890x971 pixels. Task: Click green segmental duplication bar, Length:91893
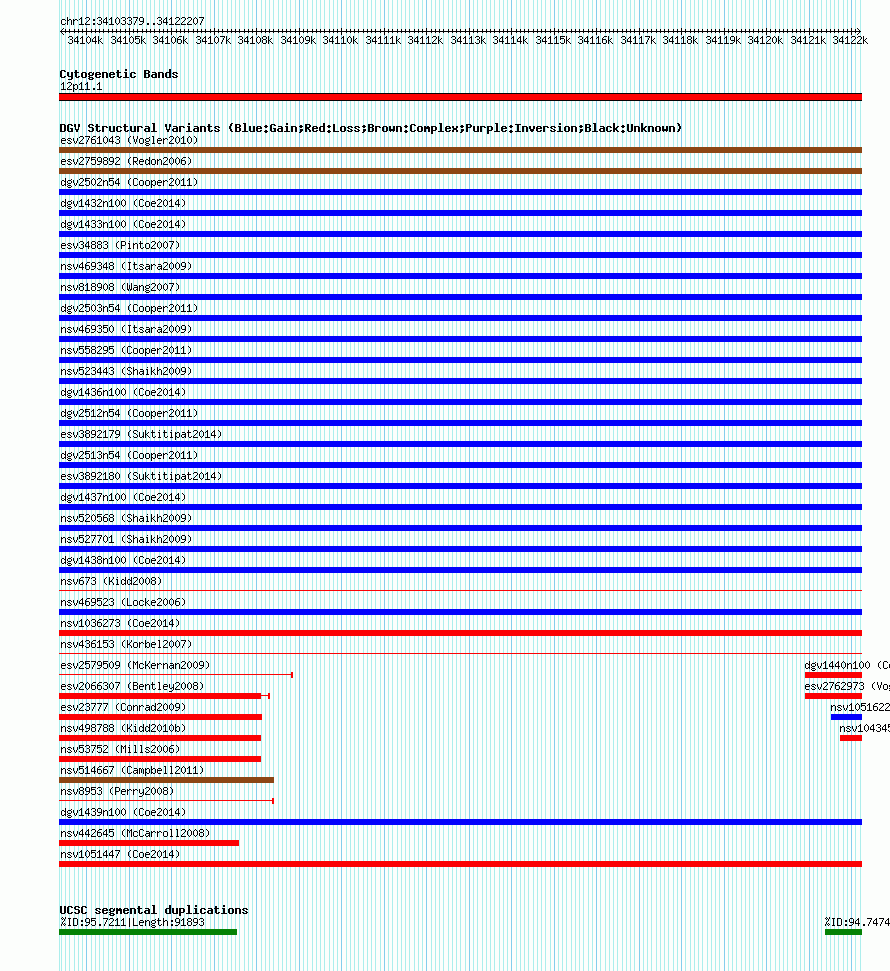pos(148,933)
